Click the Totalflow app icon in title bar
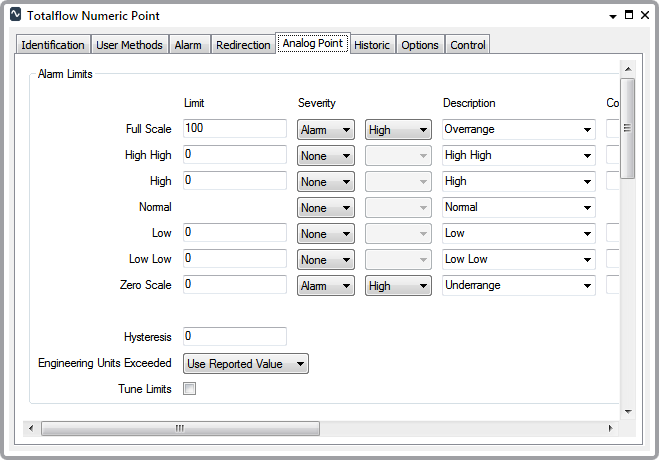659x460 pixels. (x=15, y=16)
